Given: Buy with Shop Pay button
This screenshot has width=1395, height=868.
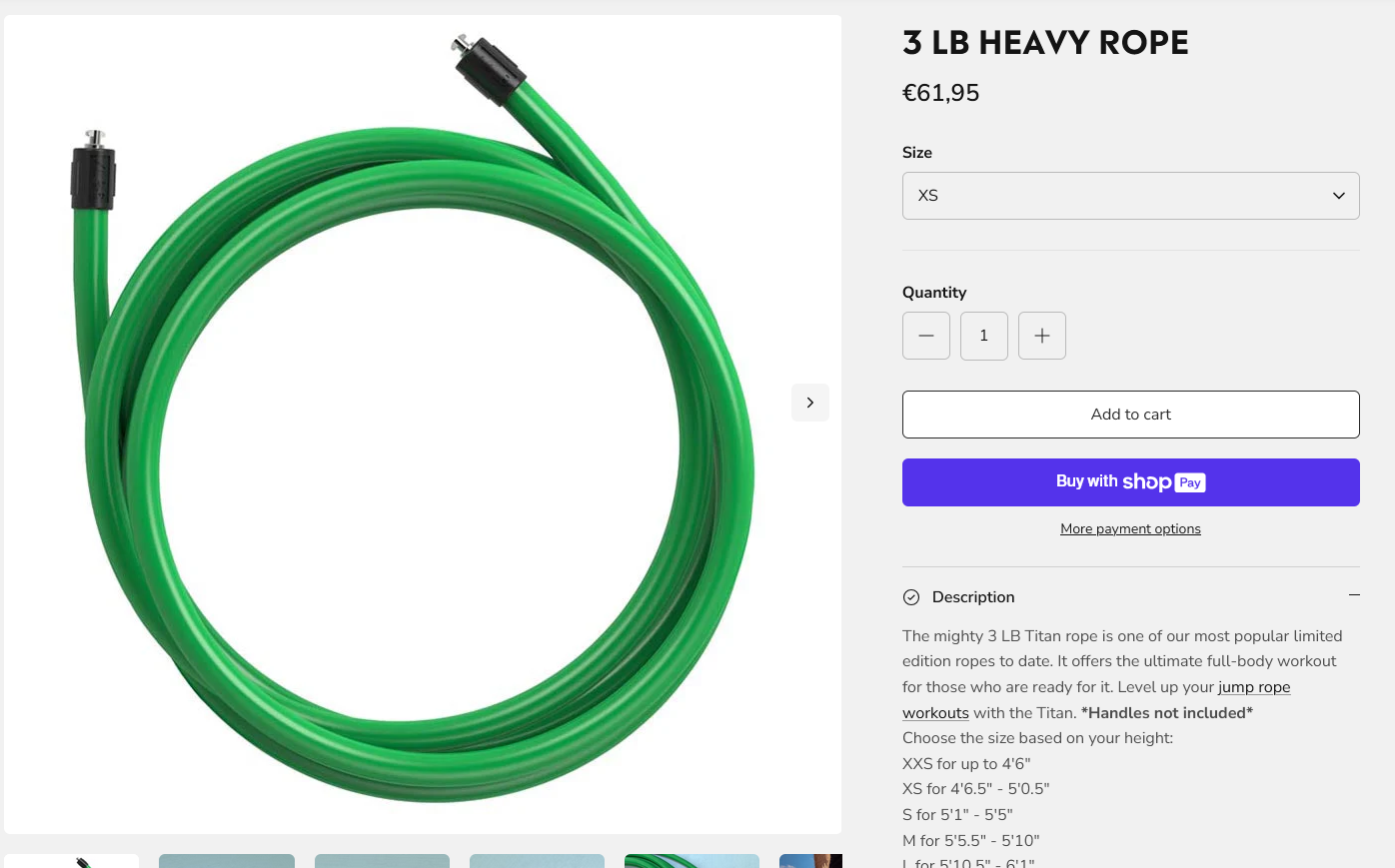Looking at the screenshot, I should click(x=1131, y=482).
